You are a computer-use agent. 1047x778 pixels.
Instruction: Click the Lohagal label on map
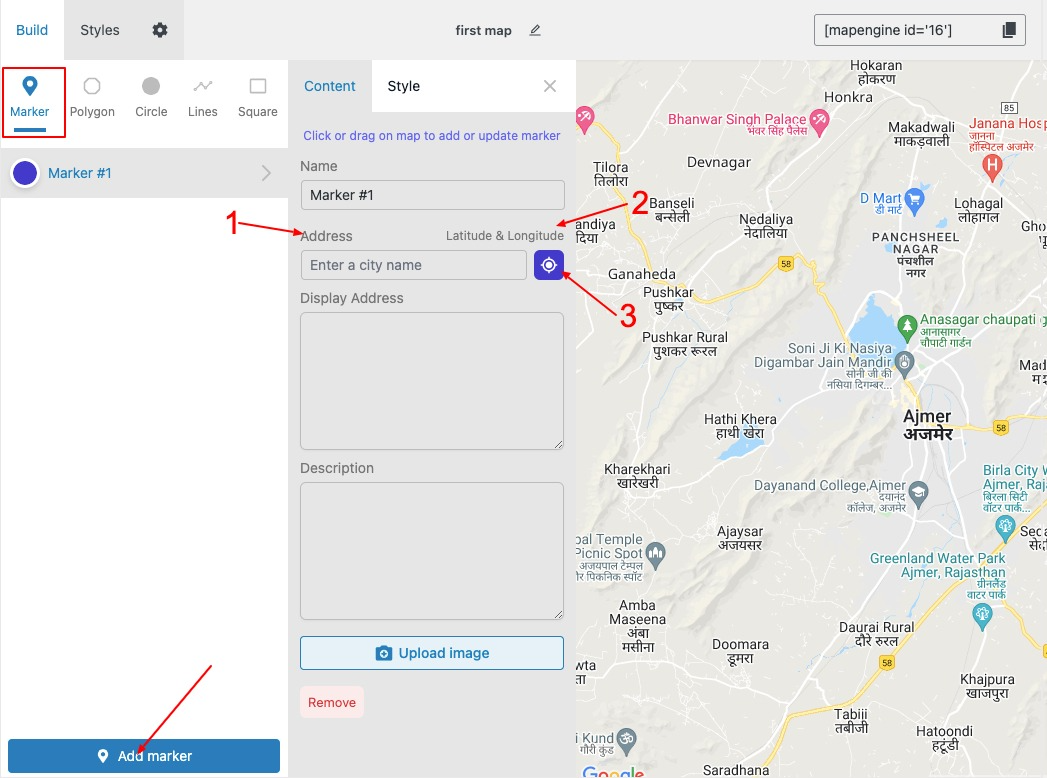coord(978,210)
